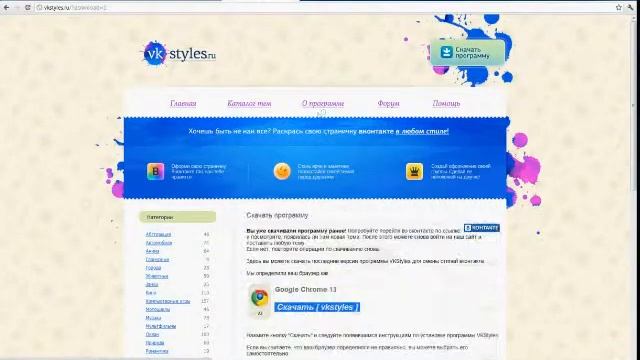This screenshot has width=640, height=360.
Task: Open the Автомобили category
Action: pos(159,243)
